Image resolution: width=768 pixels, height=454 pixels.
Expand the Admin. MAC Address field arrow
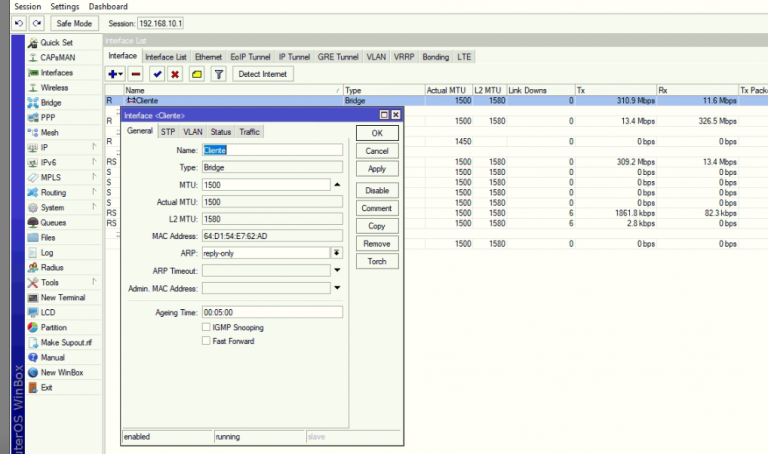tap(337, 288)
